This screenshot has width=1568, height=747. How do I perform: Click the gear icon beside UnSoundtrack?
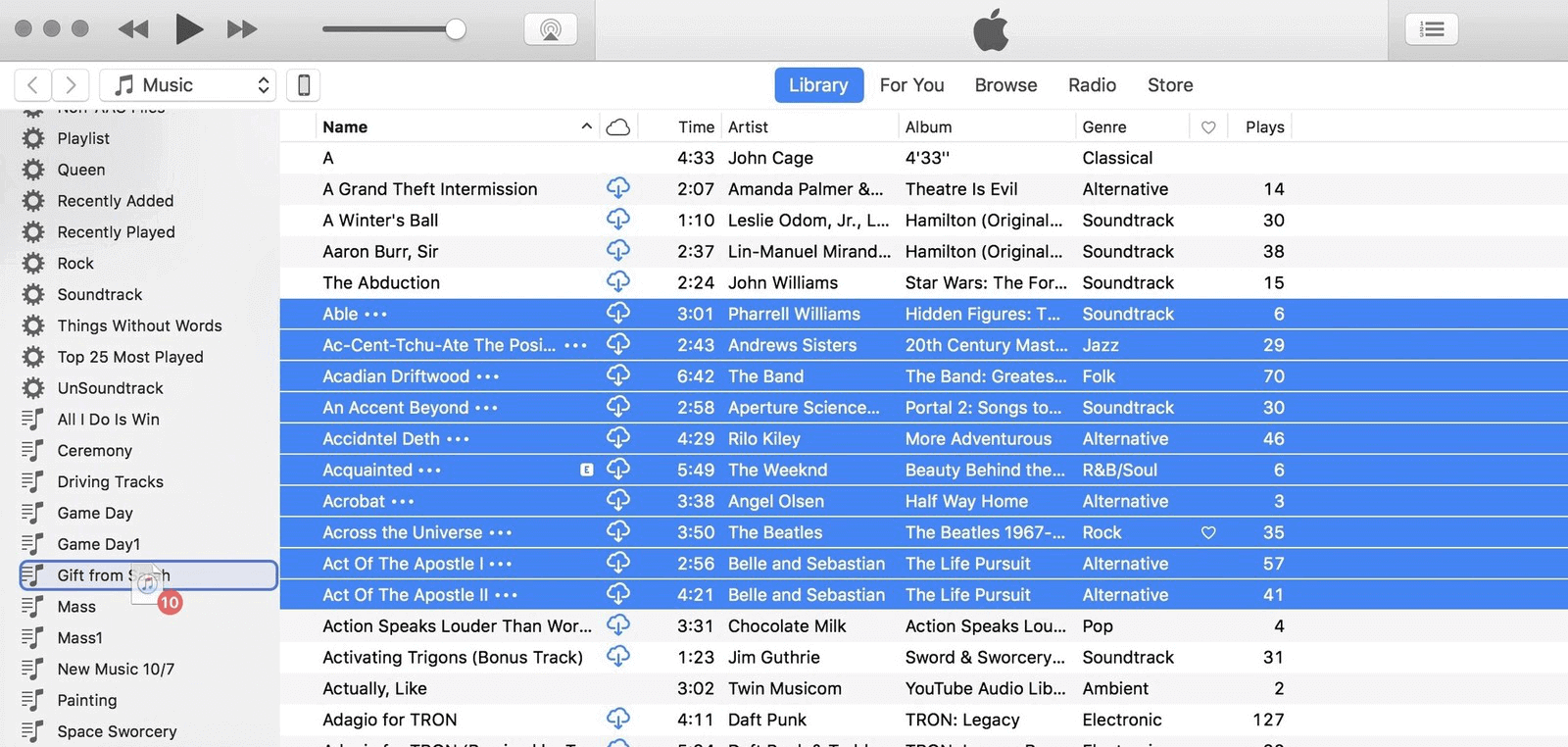coord(33,388)
